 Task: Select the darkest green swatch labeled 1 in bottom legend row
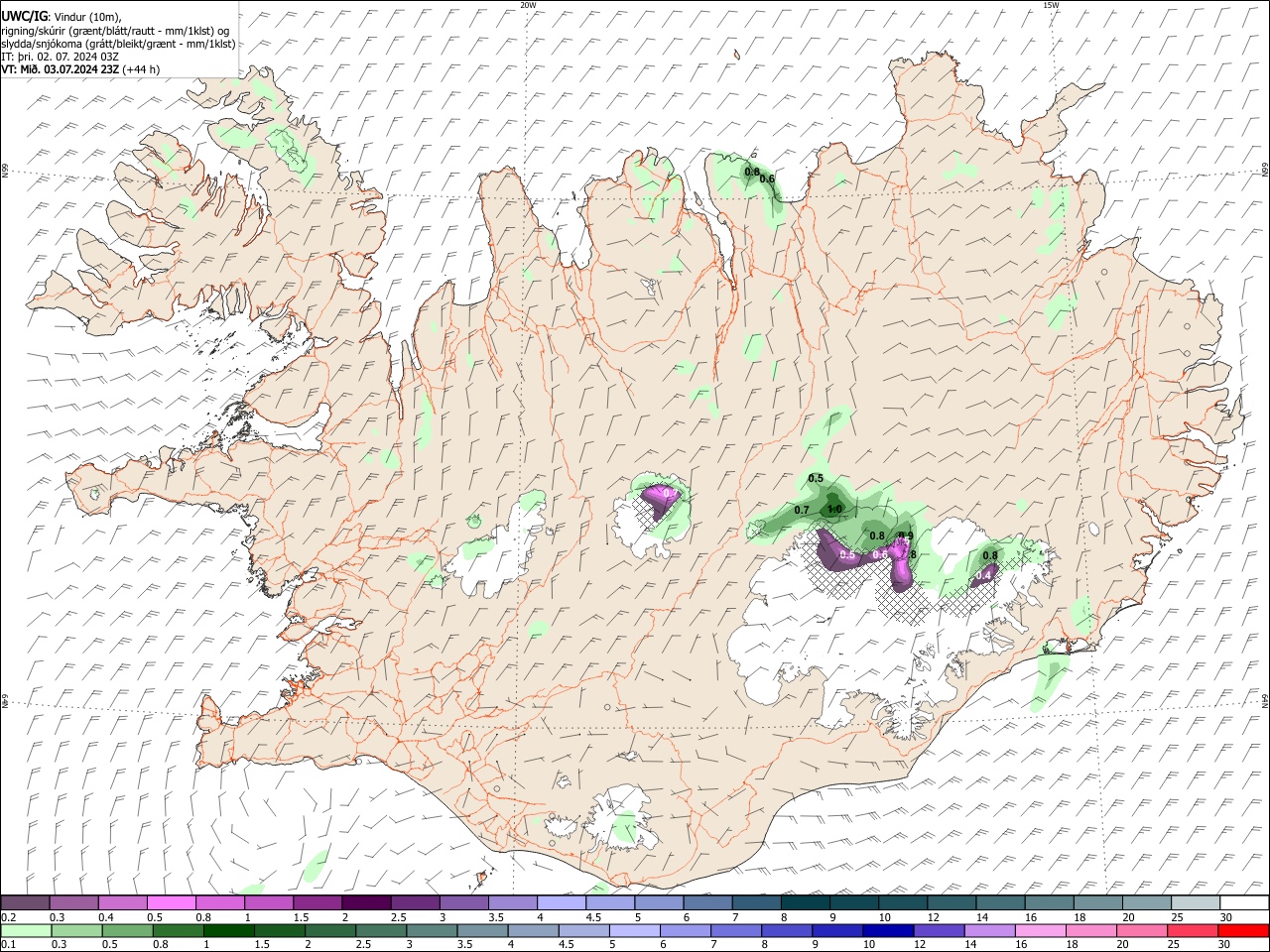click(x=228, y=931)
